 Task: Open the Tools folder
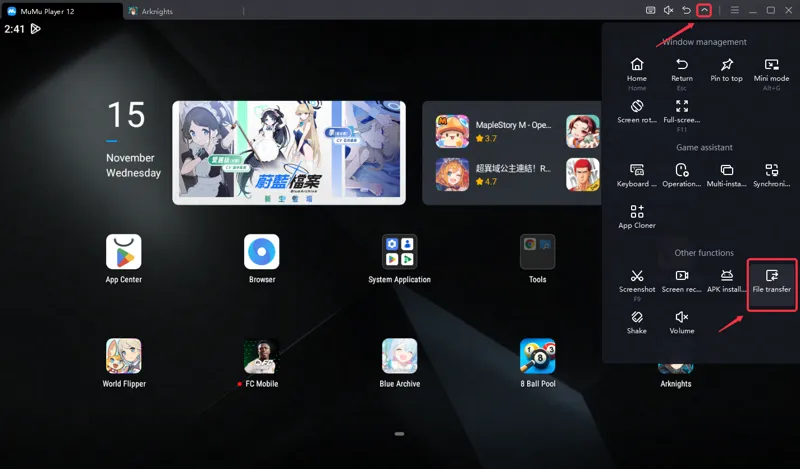click(x=537, y=252)
